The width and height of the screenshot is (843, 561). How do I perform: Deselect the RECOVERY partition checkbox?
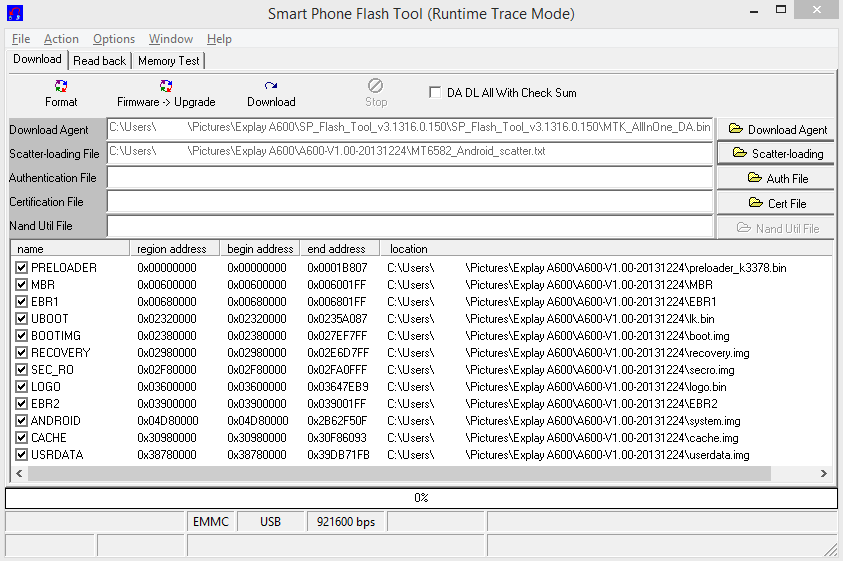point(22,353)
